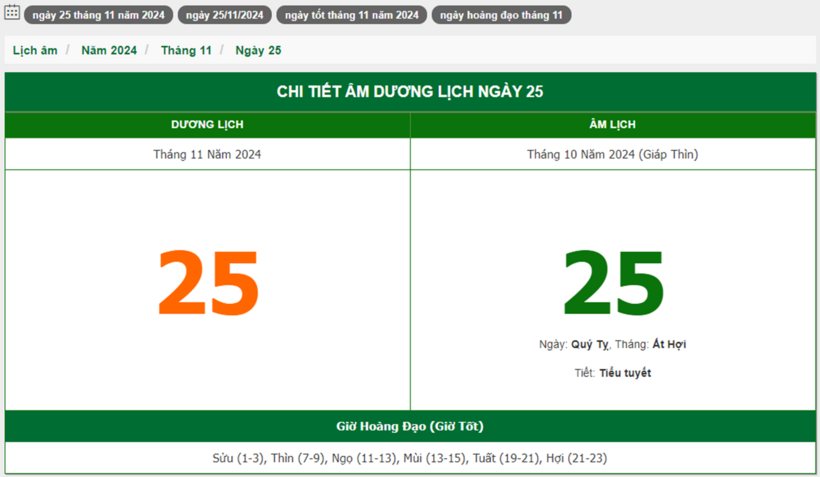Click the large green lunar date 25
Image resolution: width=820 pixels, height=477 pixels.
click(x=613, y=284)
